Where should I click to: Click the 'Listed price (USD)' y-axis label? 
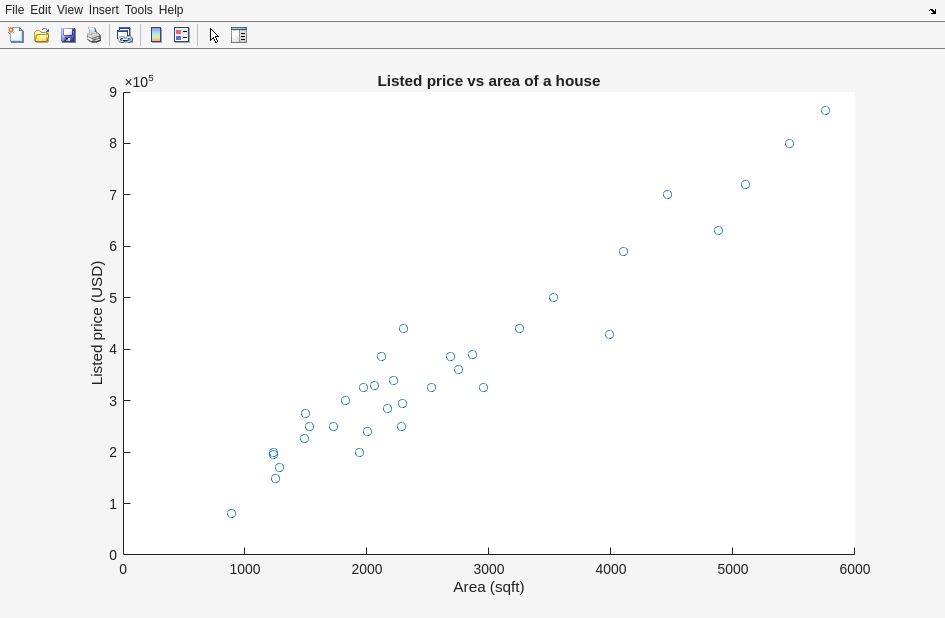coord(97,323)
